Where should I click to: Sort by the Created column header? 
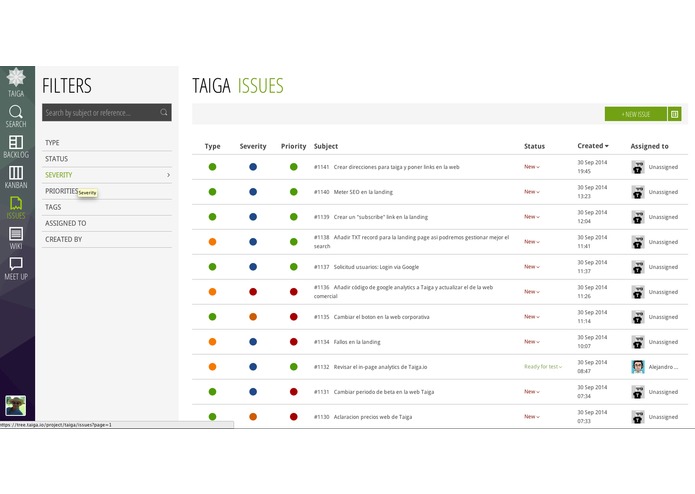pyautogui.click(x=593, y=146)
